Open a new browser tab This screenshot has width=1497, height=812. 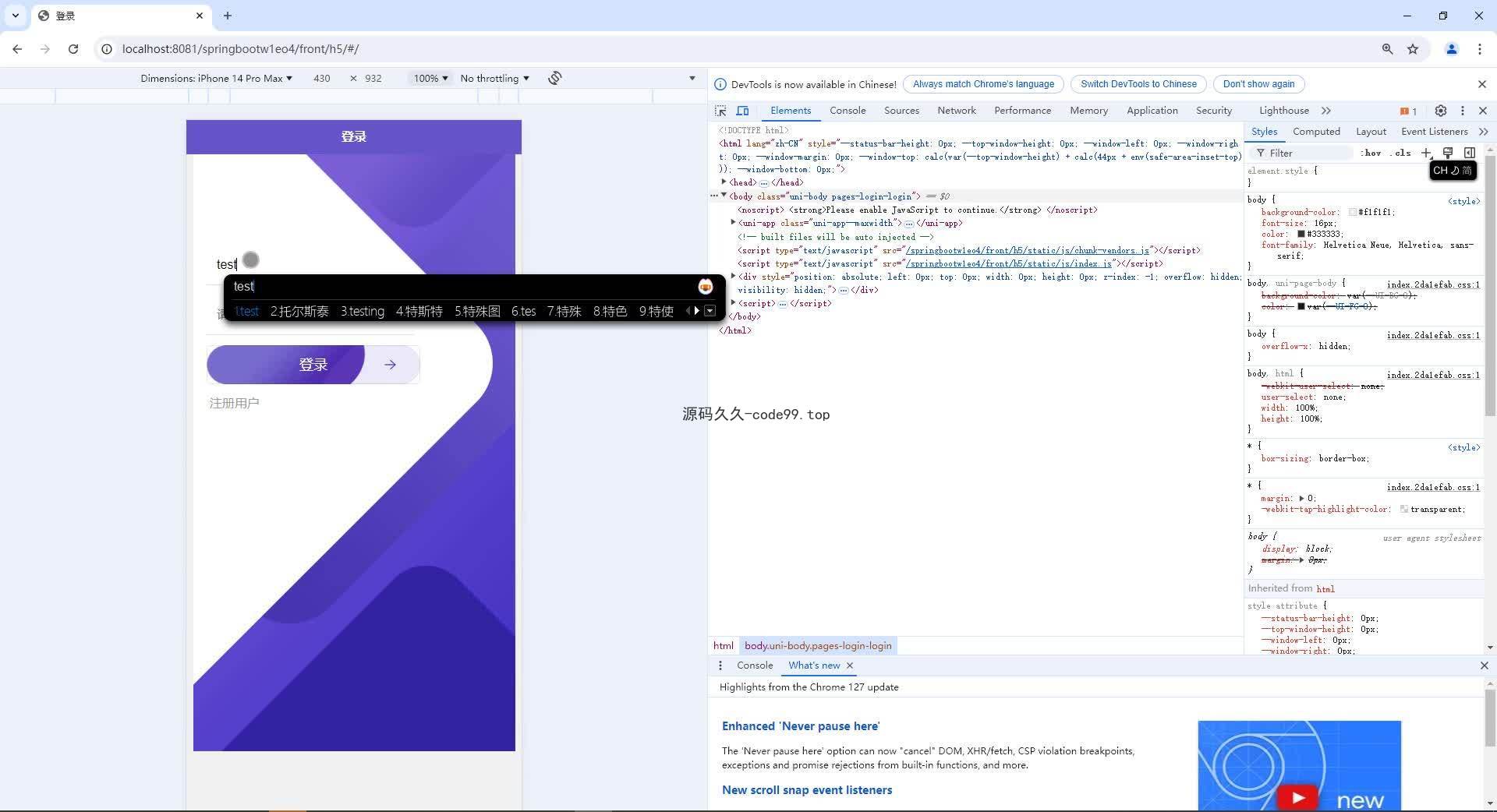[228, 16]
